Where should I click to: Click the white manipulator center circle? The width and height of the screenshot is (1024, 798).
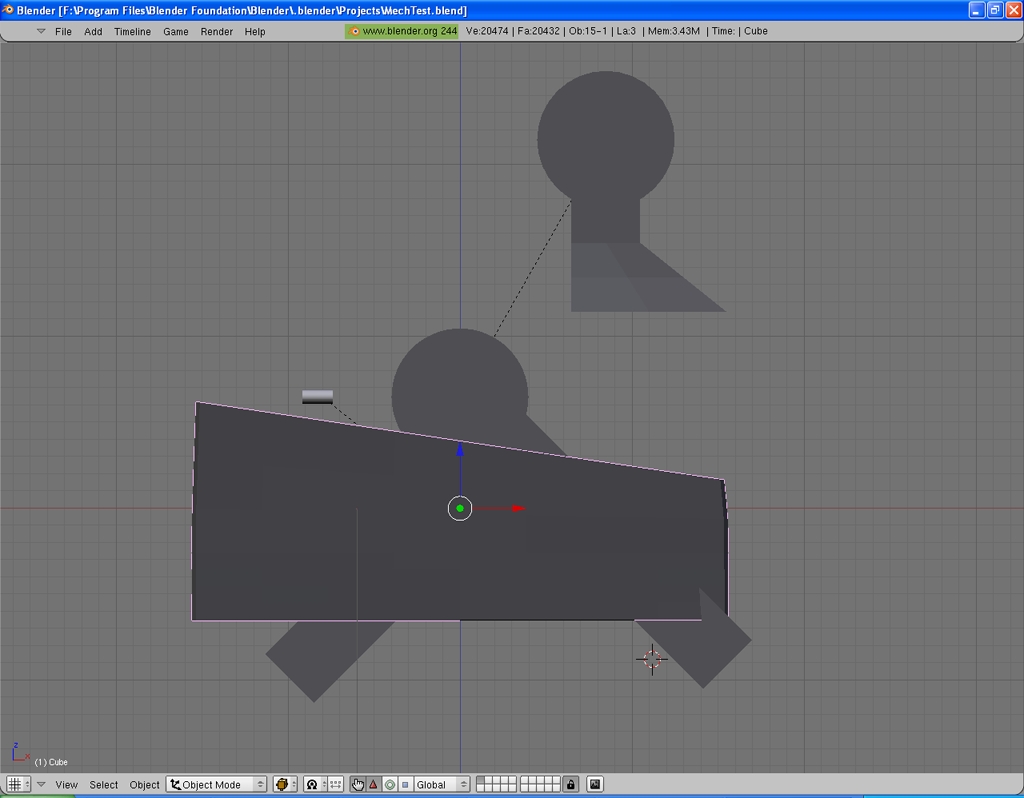click(x=460, y=508)
